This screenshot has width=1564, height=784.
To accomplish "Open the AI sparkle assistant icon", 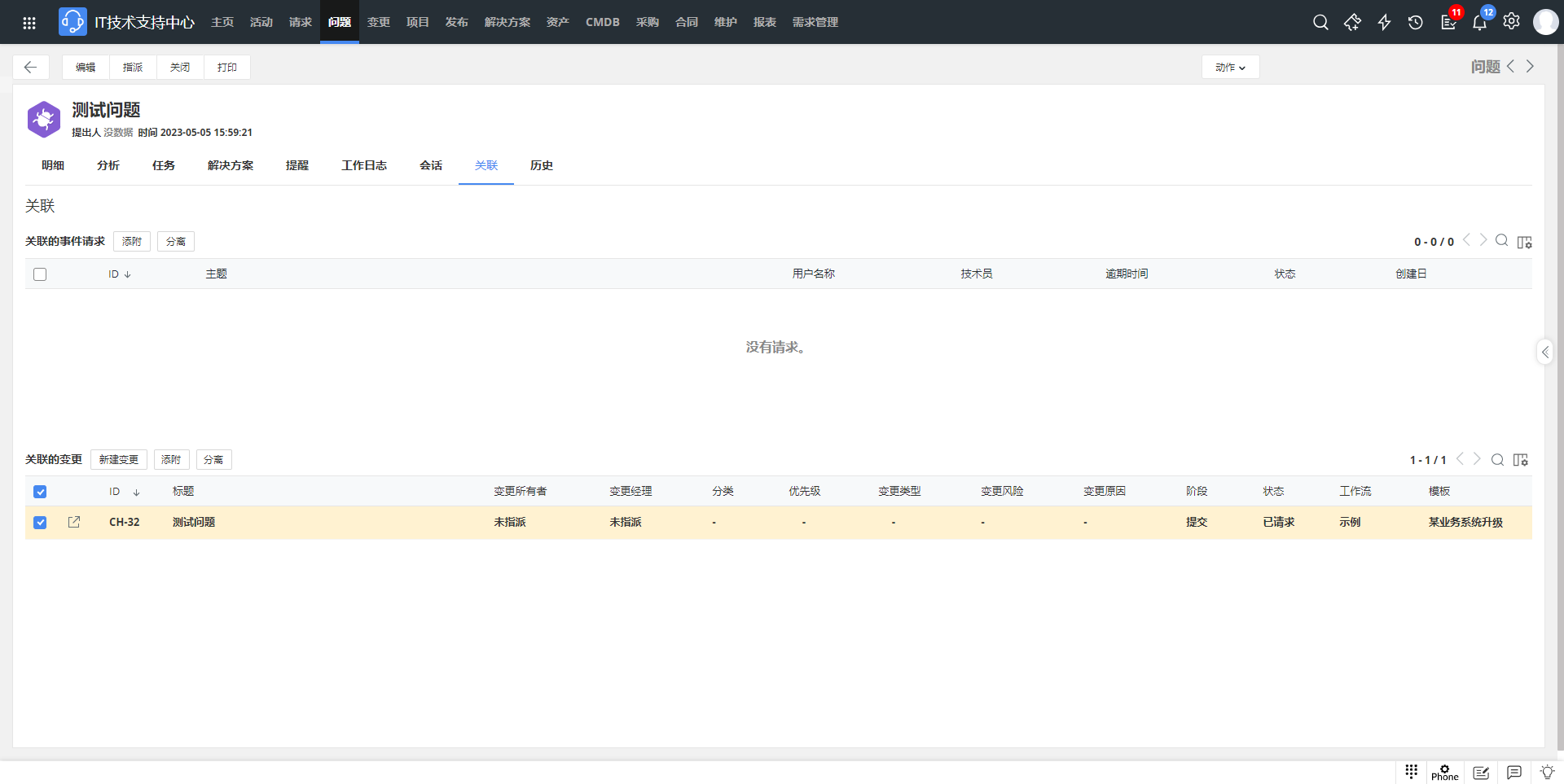I will point(1352,22).
